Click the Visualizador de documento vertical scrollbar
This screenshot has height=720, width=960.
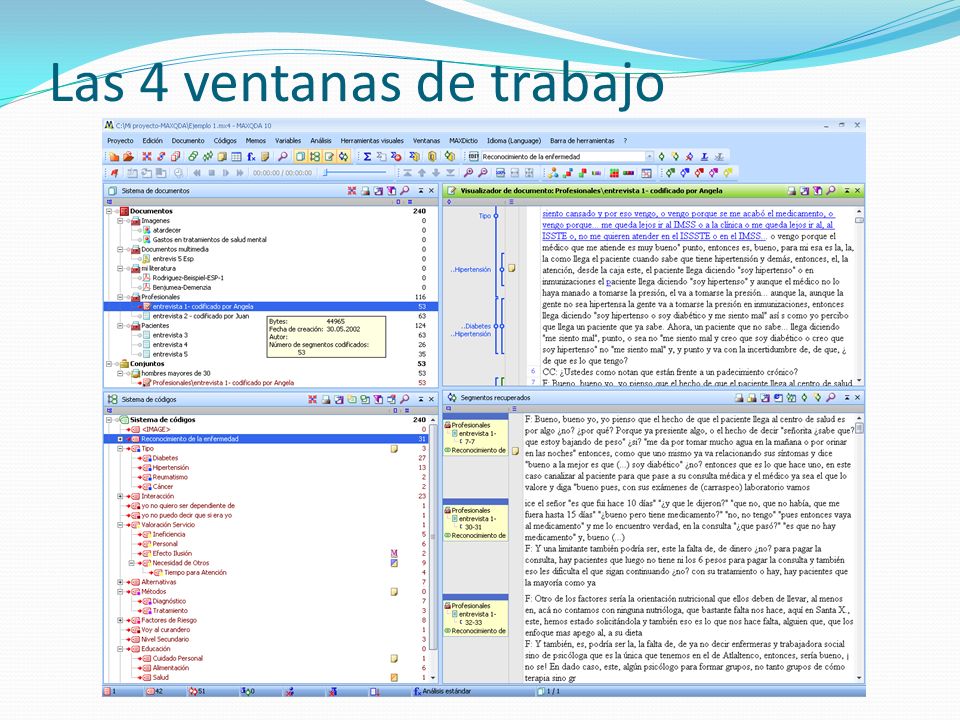pos(859,296)
